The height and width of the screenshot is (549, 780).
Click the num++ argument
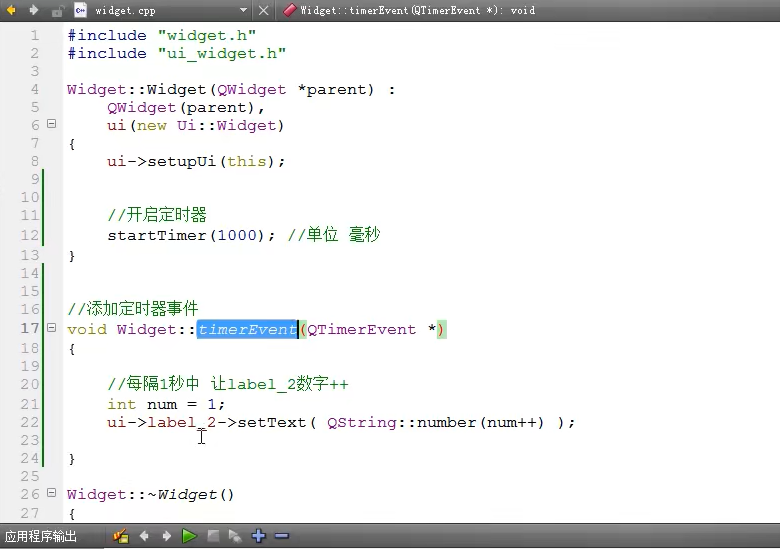point(512,423)
